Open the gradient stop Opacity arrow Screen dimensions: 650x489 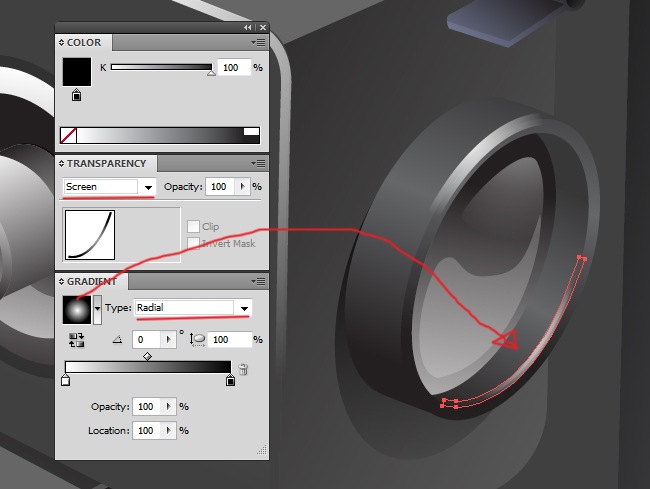point(168,407)
